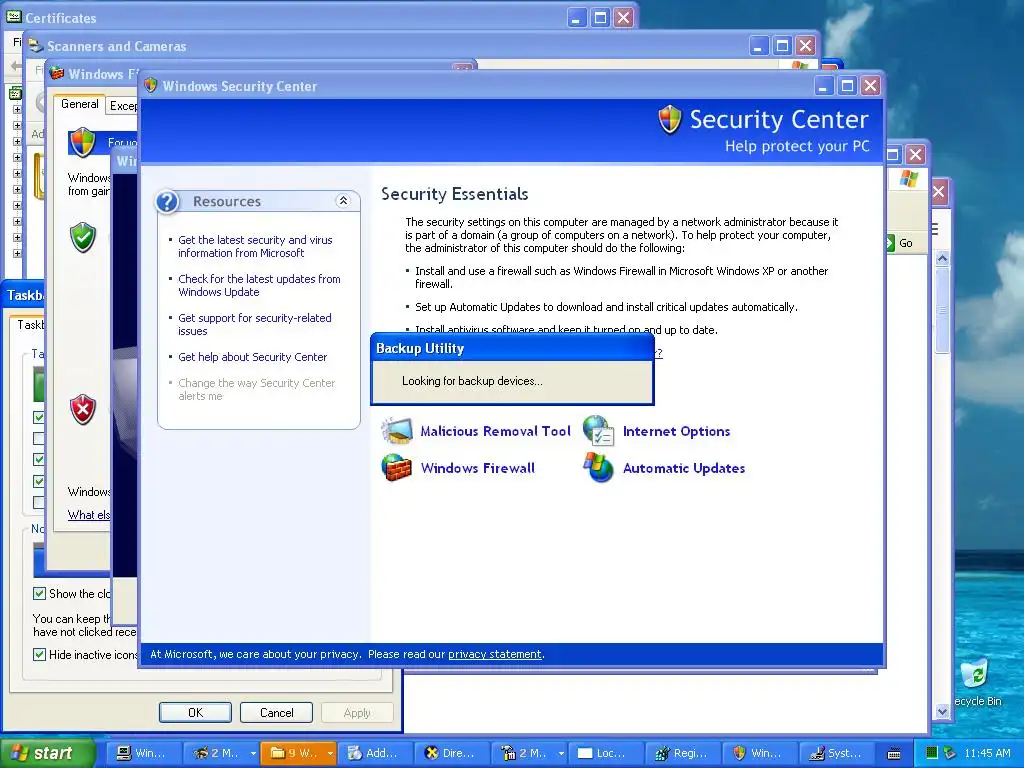Switch to the Dire... taskbar button
The width and height of the screenshot is (1024, 768).
point(451,753)
